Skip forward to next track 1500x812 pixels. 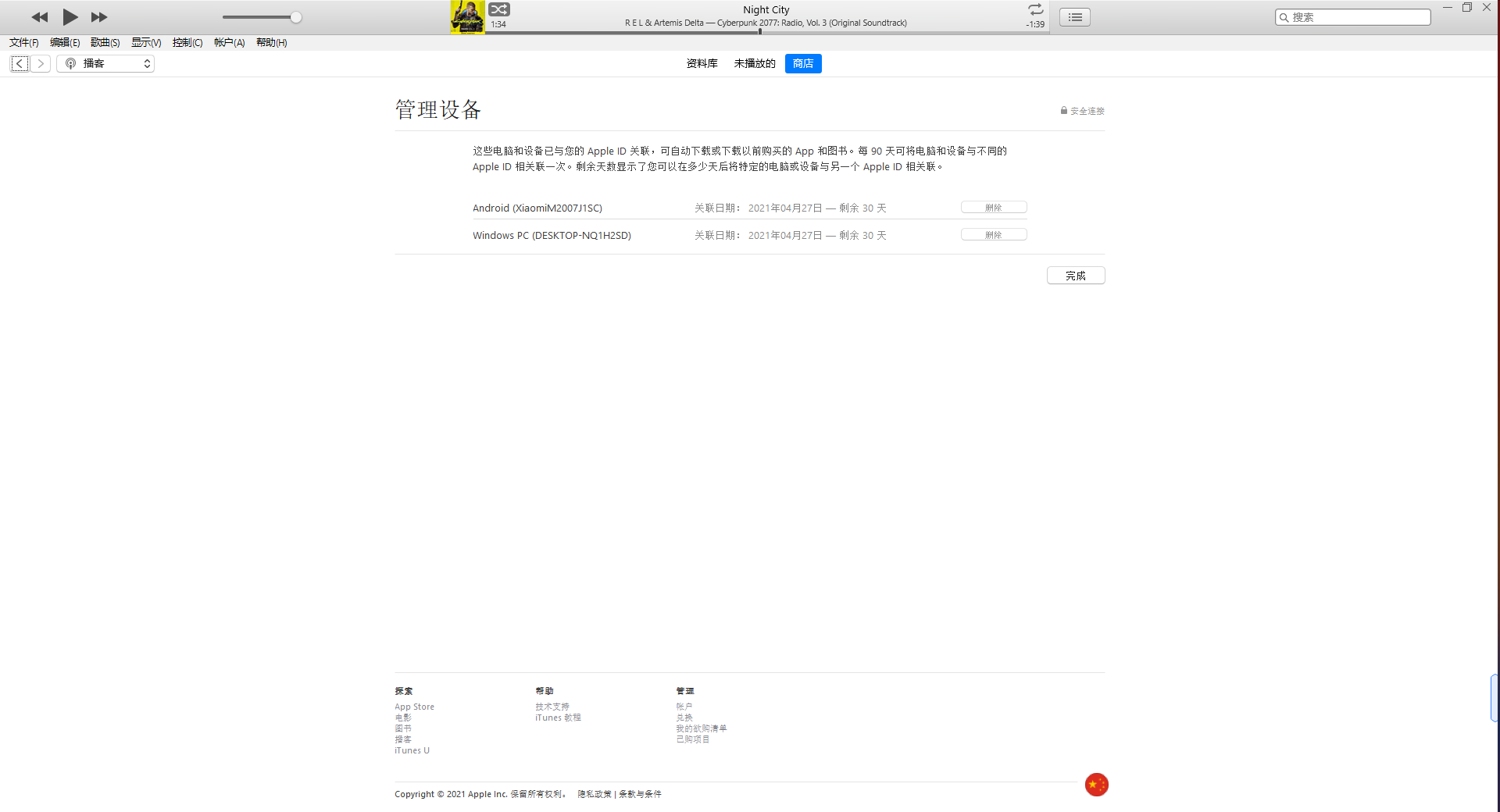[x=99, y=17]
